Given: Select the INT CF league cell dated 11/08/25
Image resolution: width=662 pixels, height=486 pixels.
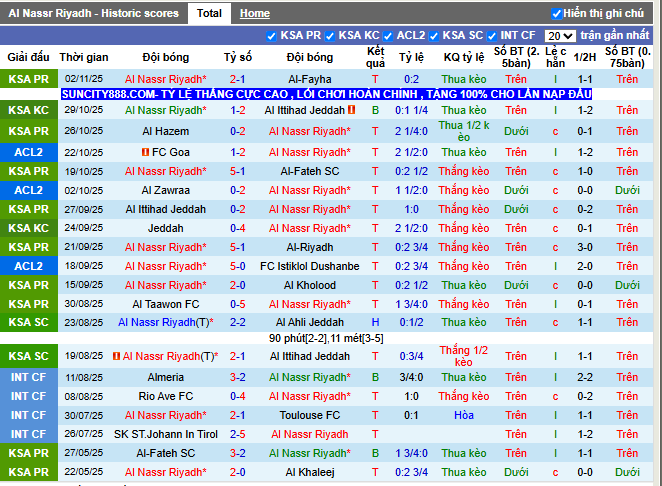Looking at the screenshot, I should pos(29,377).
